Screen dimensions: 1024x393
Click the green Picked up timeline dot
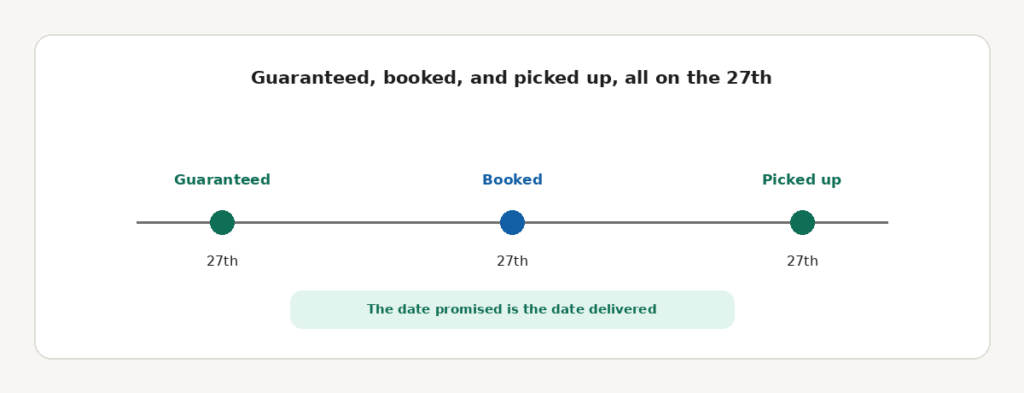802,223
